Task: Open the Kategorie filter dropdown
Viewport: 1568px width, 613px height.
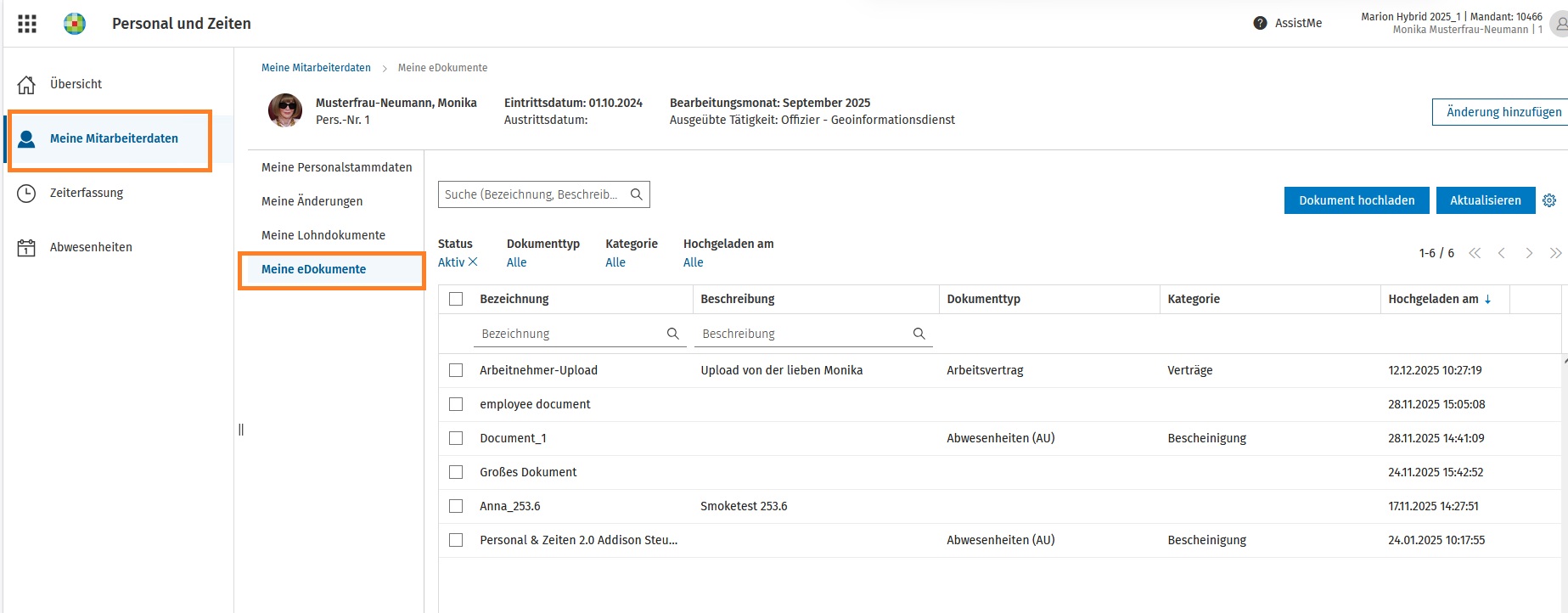Action: coord(615,262)
